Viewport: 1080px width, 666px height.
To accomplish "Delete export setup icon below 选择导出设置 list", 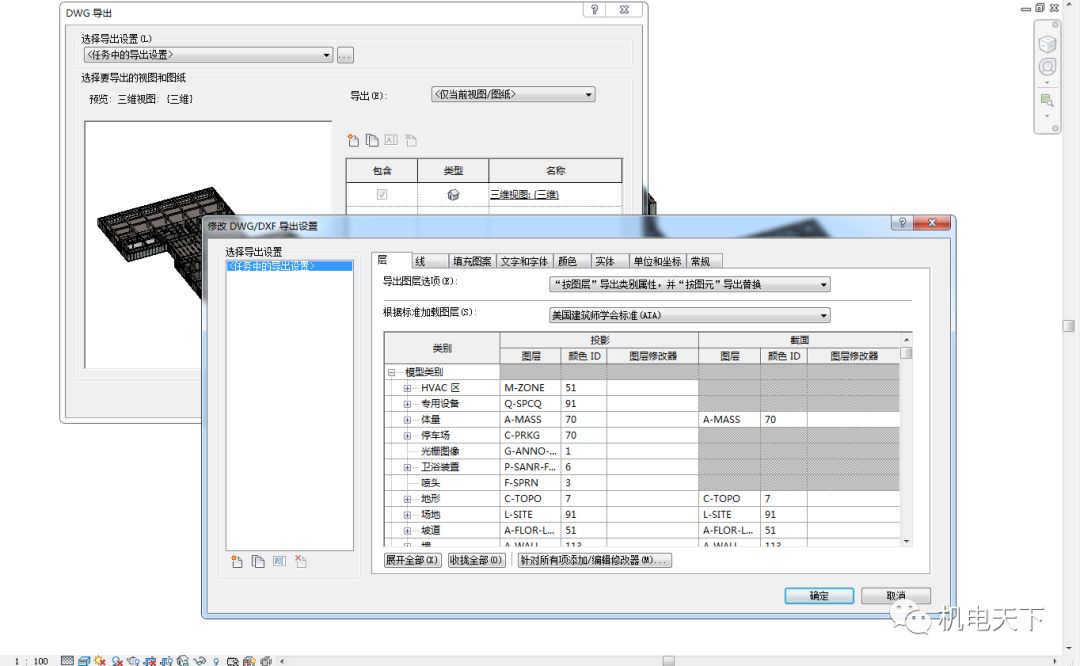I will pyautogui.click(x=300, y=561).
